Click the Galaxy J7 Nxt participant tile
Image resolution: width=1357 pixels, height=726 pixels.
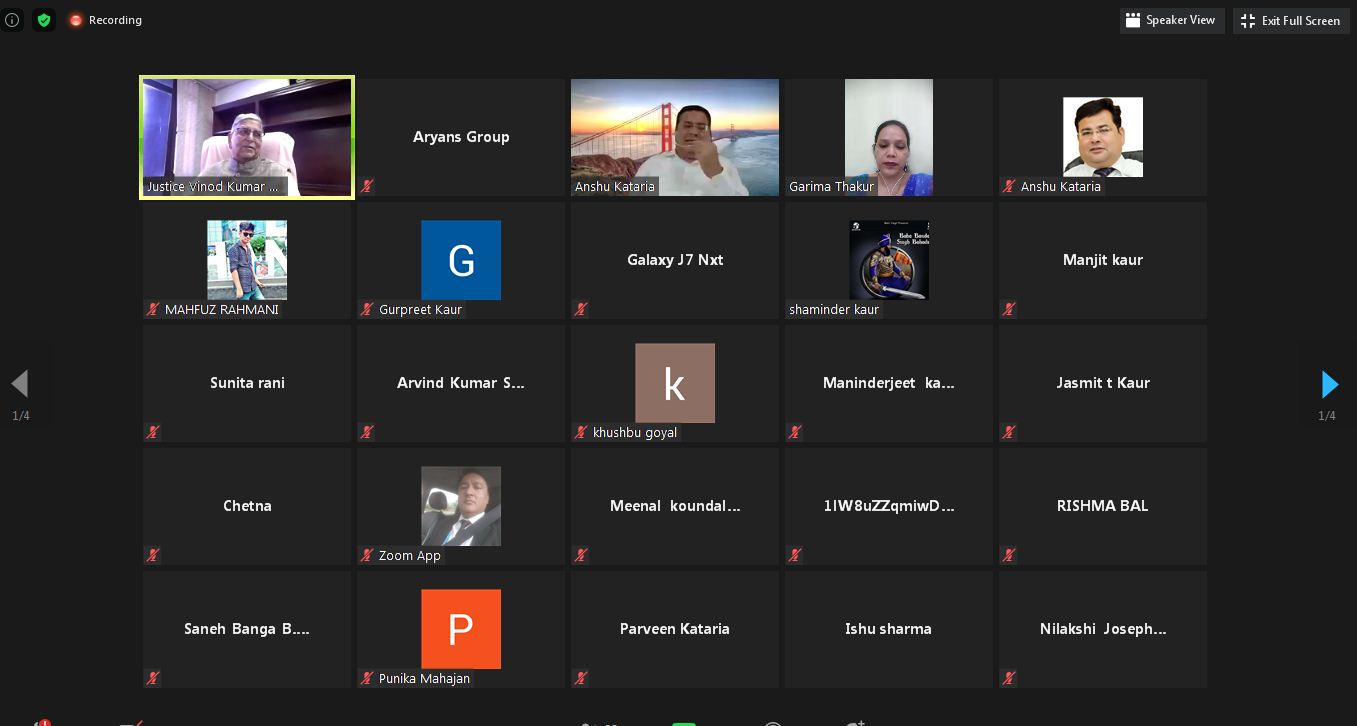point(674,260)
